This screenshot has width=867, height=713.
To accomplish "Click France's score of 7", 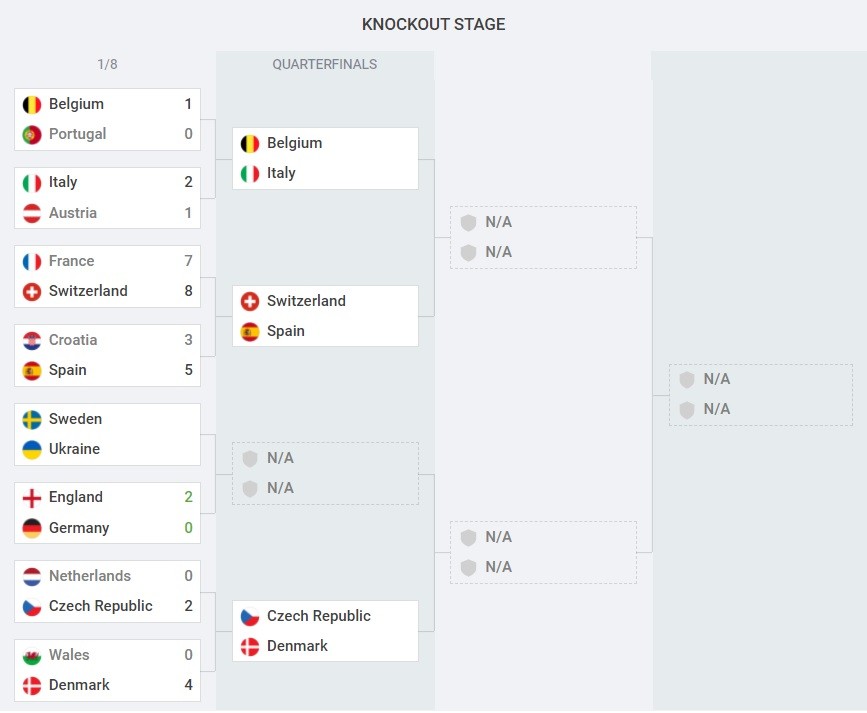I will pos(188,261).
